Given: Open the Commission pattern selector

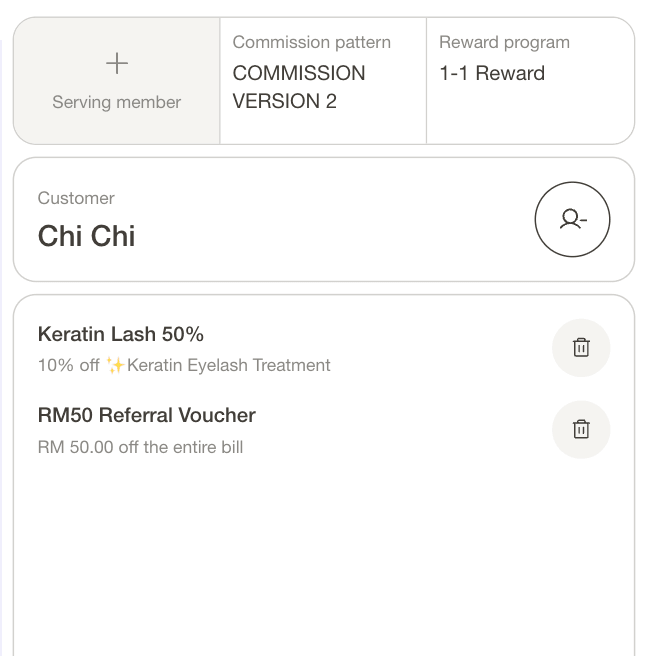Looking at the screenshot, I should (x=323, y=81).
